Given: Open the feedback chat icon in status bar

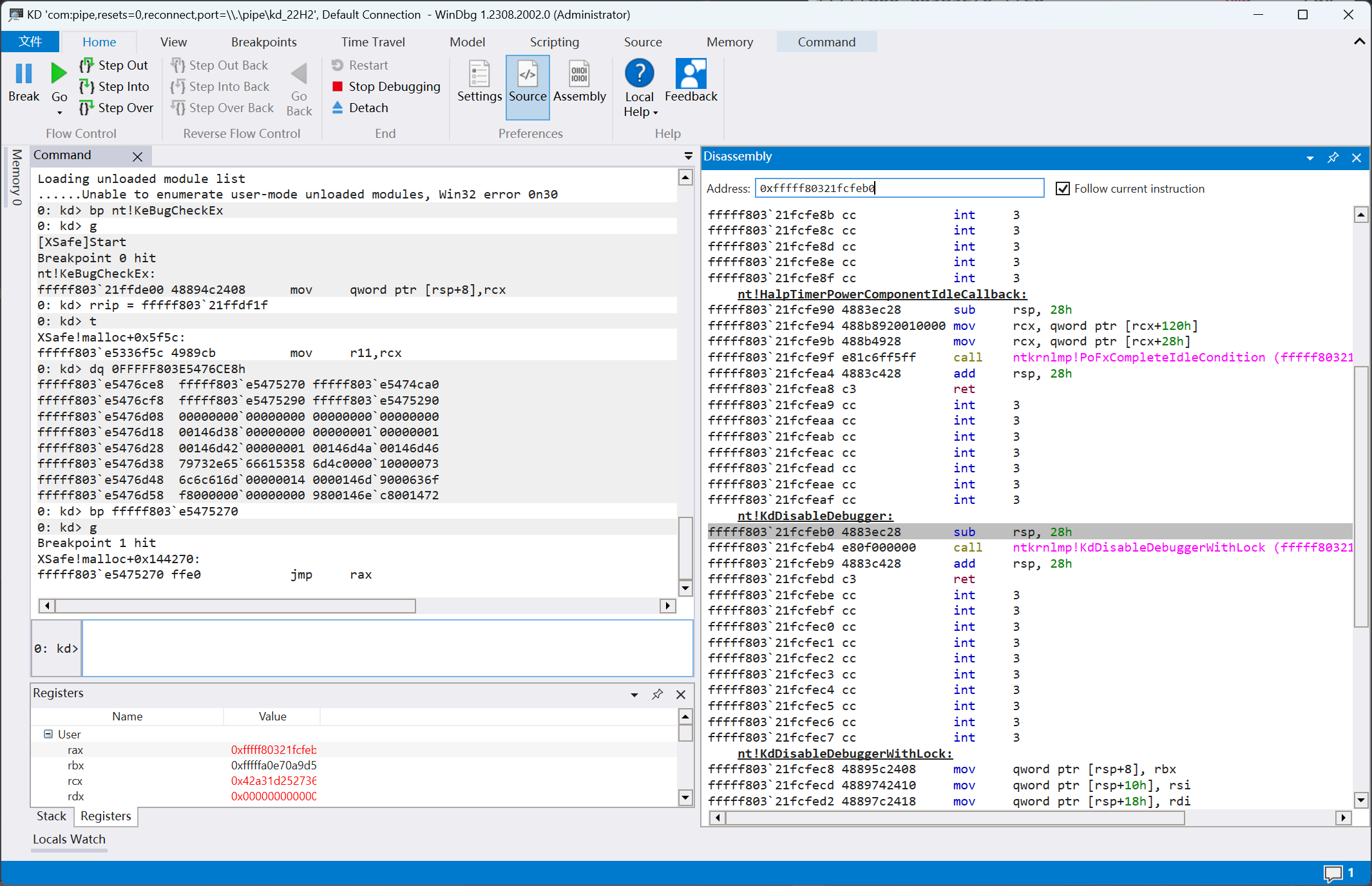Looking at the screenshot, I should pos(1333,873).
